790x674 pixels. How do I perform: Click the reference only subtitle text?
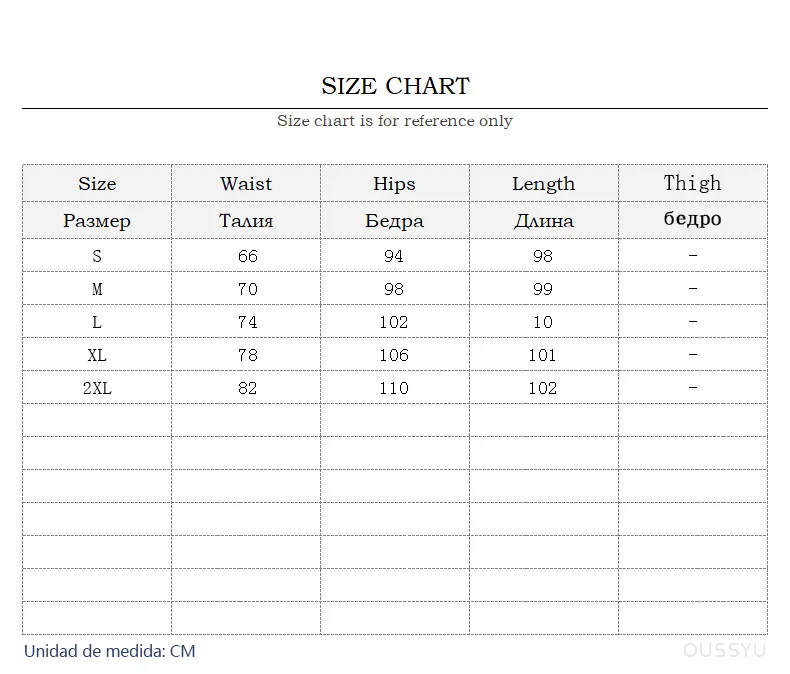point(395,121)
